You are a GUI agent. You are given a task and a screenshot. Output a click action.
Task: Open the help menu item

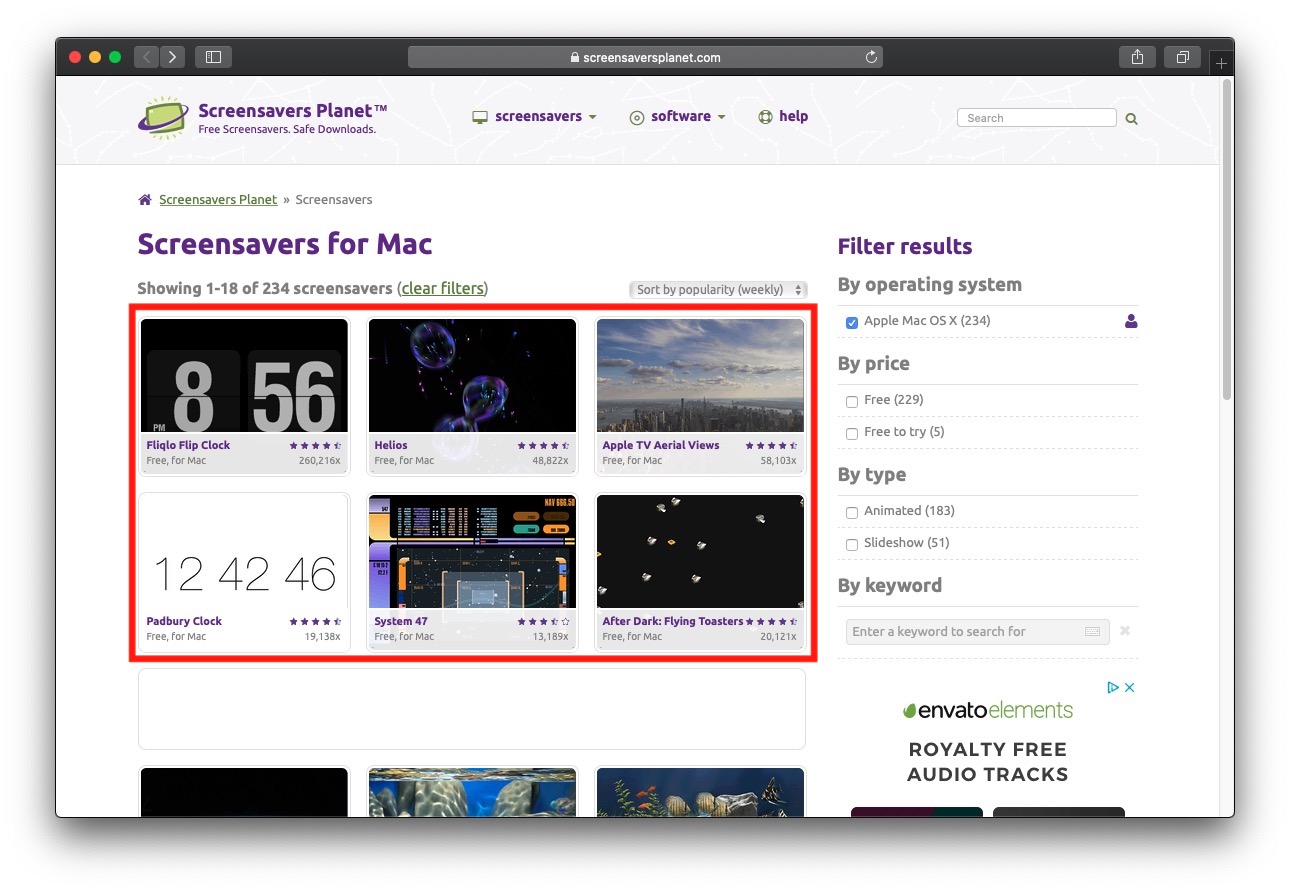coord(783,117)
